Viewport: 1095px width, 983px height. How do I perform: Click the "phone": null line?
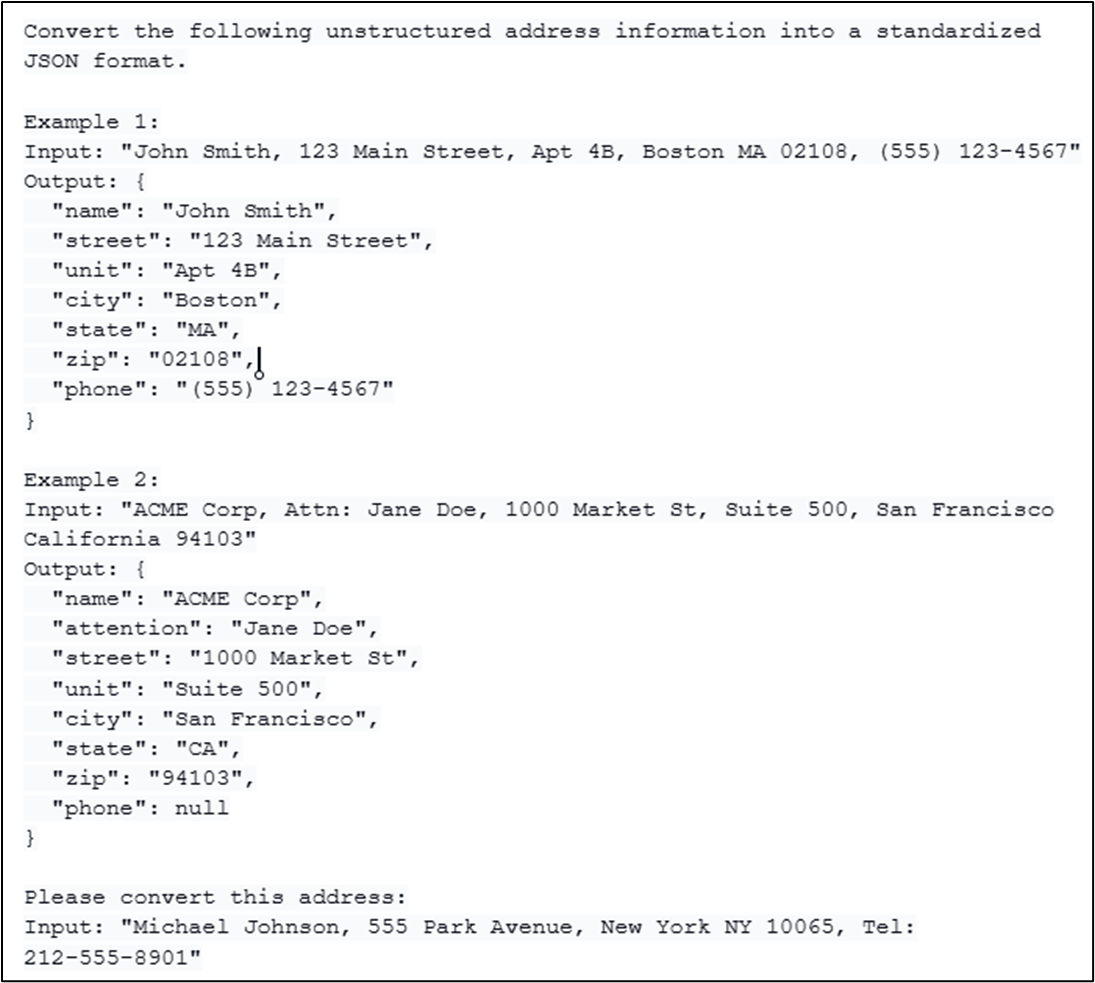pos(140,808)
